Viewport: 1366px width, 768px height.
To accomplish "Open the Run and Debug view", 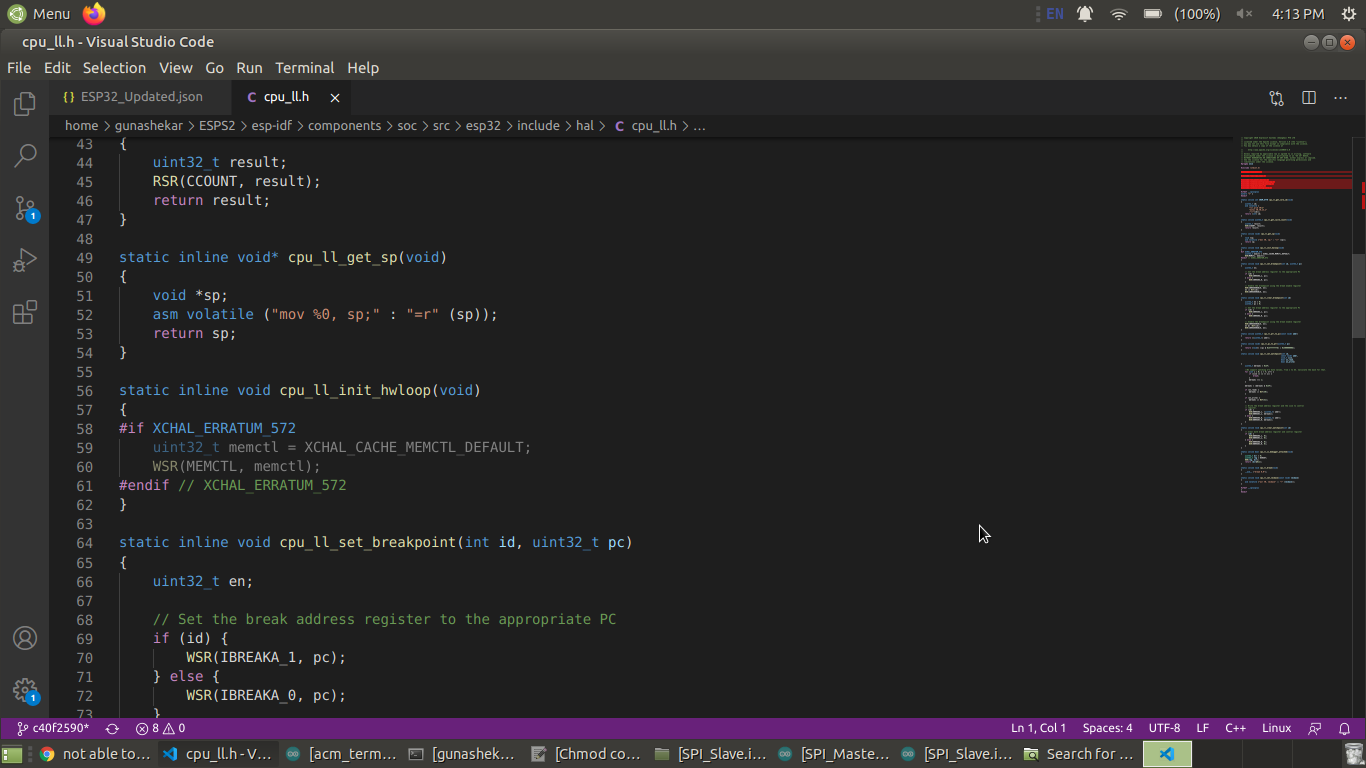I will (25, 260).
